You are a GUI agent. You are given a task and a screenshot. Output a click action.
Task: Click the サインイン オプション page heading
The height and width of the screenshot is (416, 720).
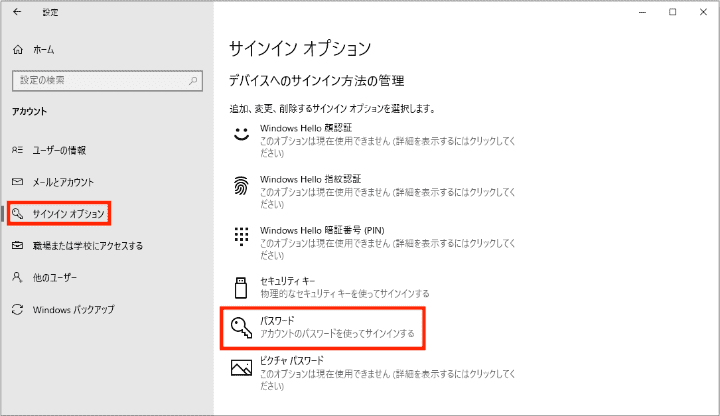coord(300,48)
